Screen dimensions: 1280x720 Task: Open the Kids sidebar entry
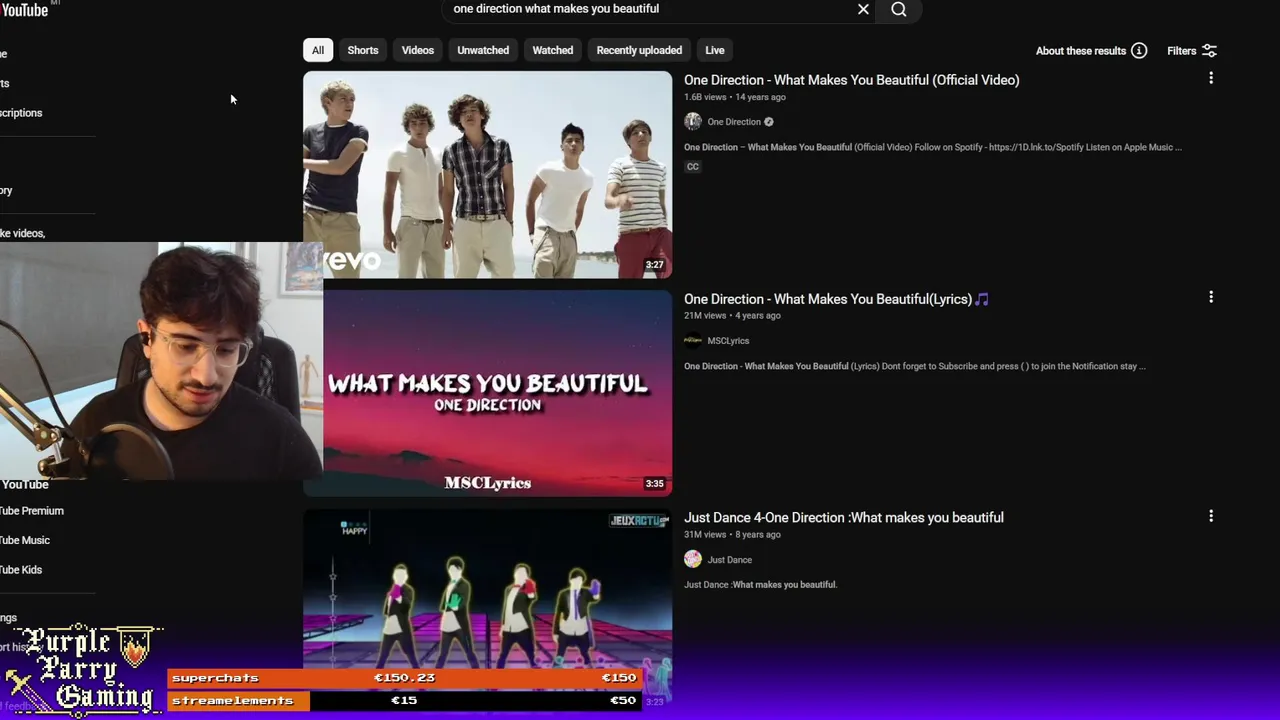21,570
